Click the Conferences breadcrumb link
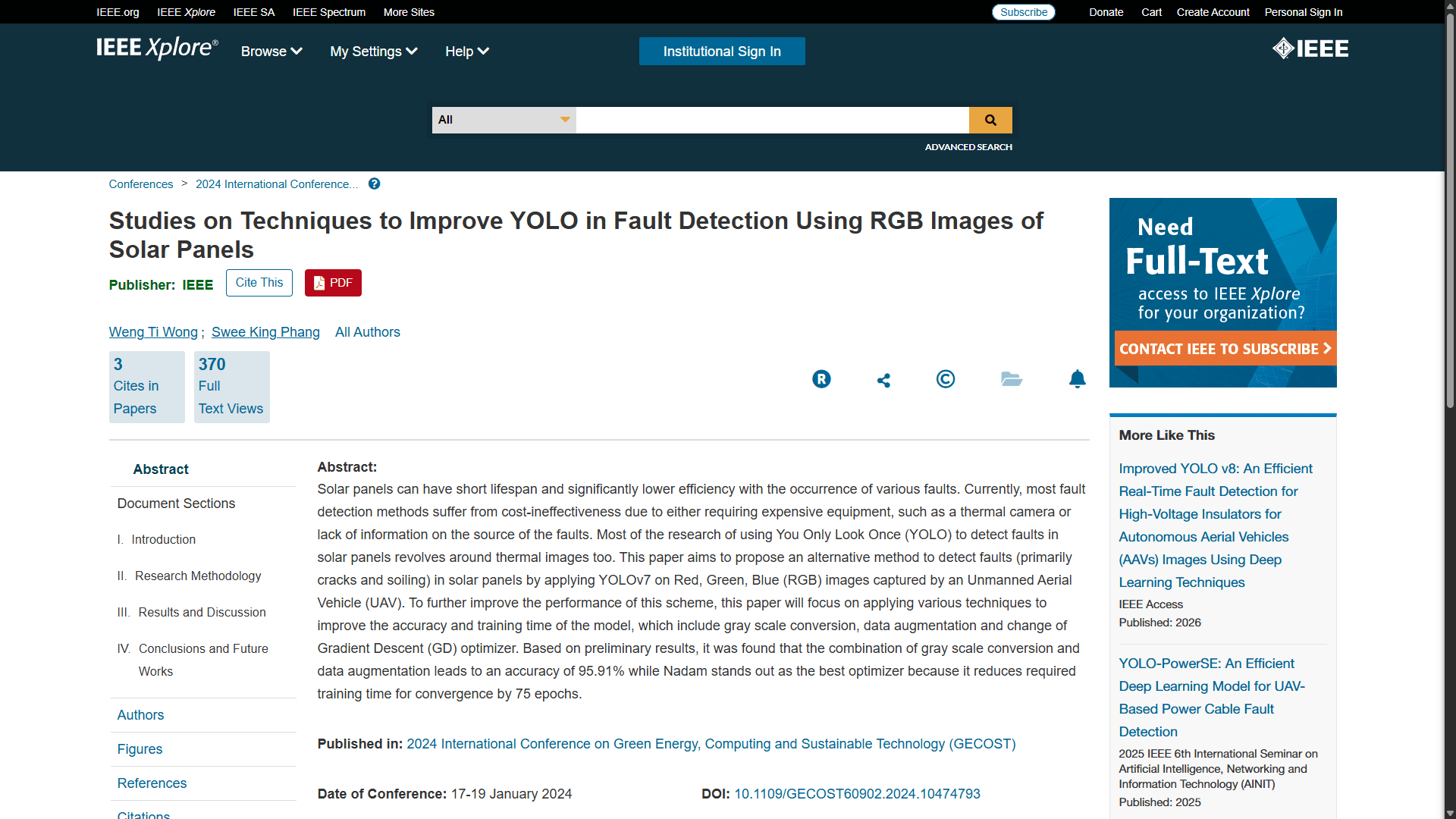The height and width of the screenshot is (819, 1456). coord(141,184)
